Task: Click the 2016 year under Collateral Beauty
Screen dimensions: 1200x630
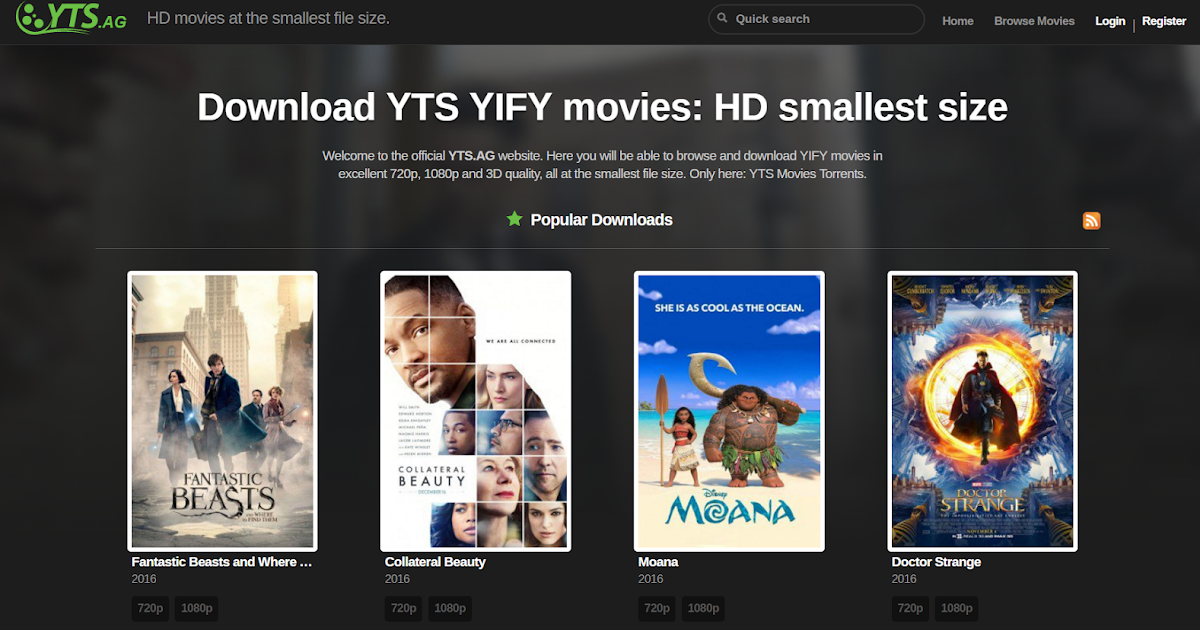Action: click(x=397, y=579)
